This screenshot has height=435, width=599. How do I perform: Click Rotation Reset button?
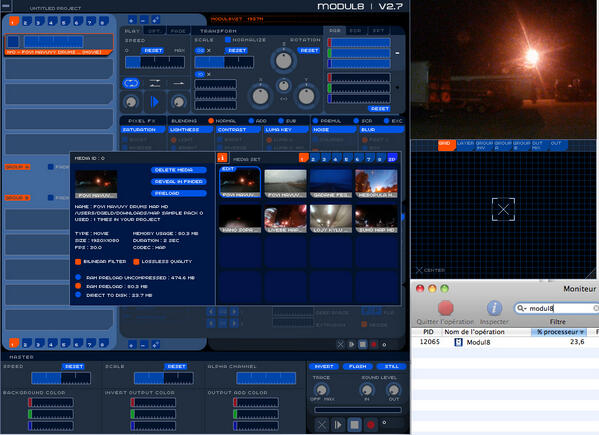(309, 50)
